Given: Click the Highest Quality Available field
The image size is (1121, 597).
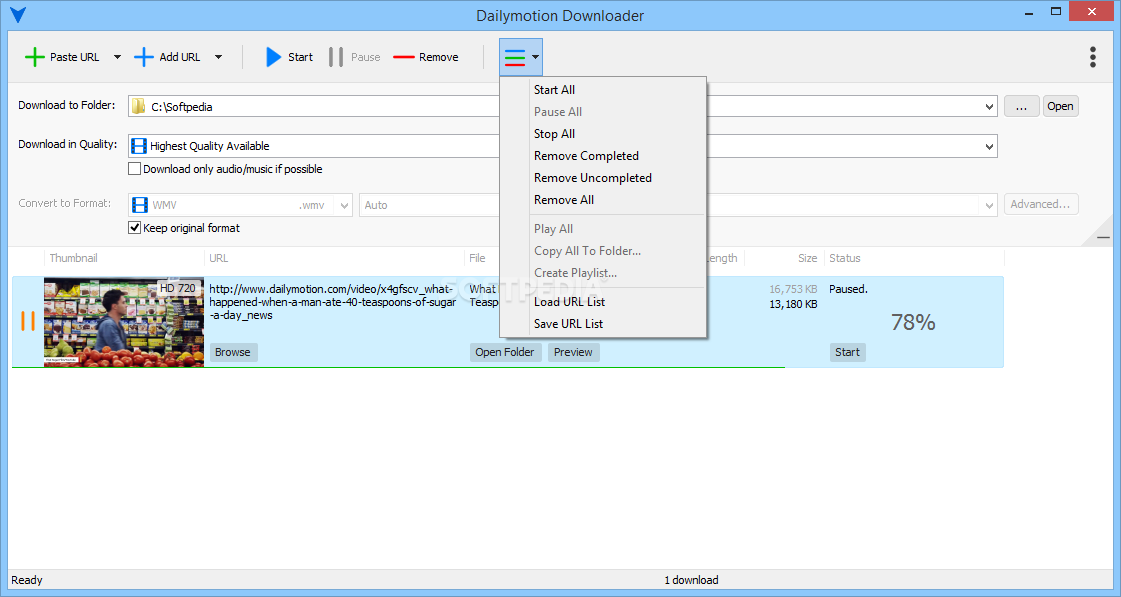Looking at the screenshot, I should pos(562,146).
